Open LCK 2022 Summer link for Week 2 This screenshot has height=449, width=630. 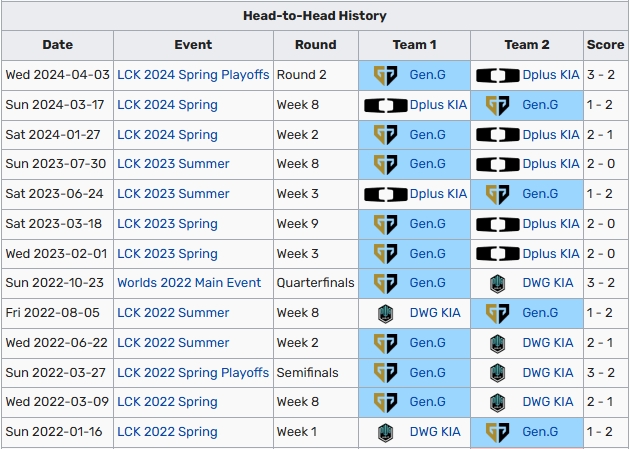click(x=173, y=343)
